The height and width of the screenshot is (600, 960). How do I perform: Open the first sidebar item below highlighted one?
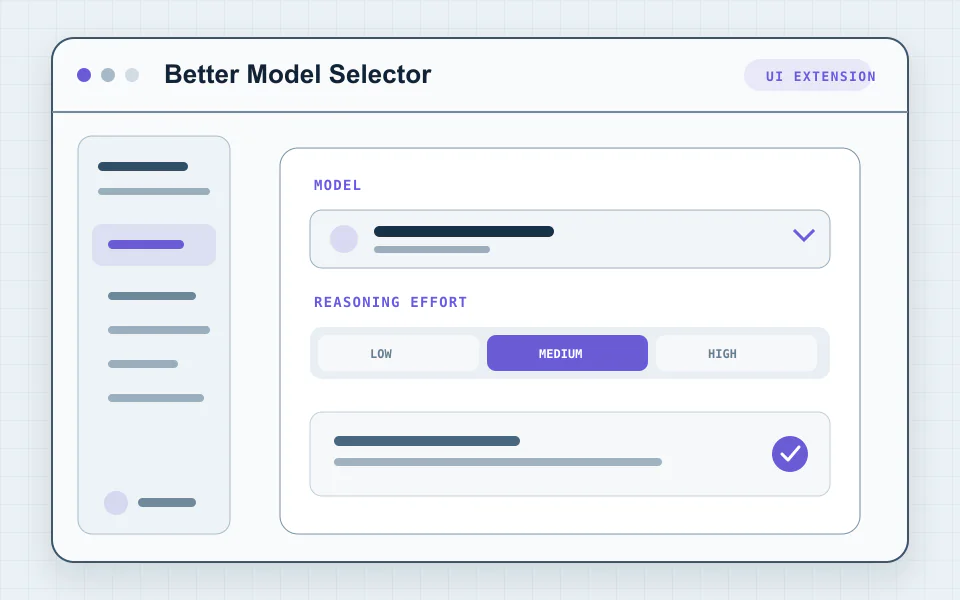[x=152, y=296]
